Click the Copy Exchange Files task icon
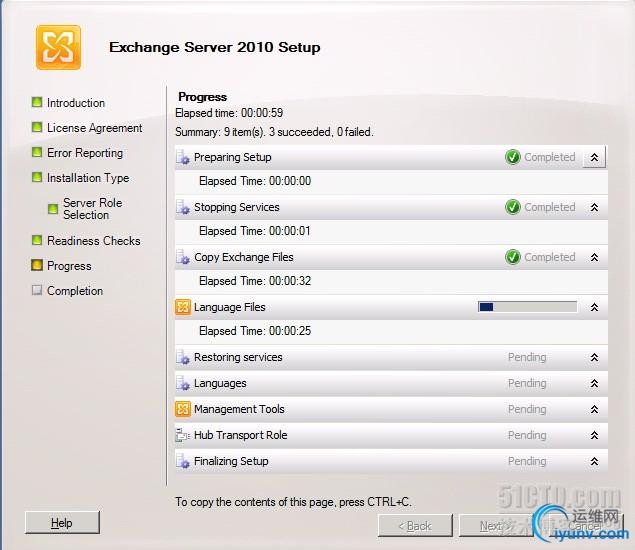This screenshot has width=635, height=550. point(183,257)
